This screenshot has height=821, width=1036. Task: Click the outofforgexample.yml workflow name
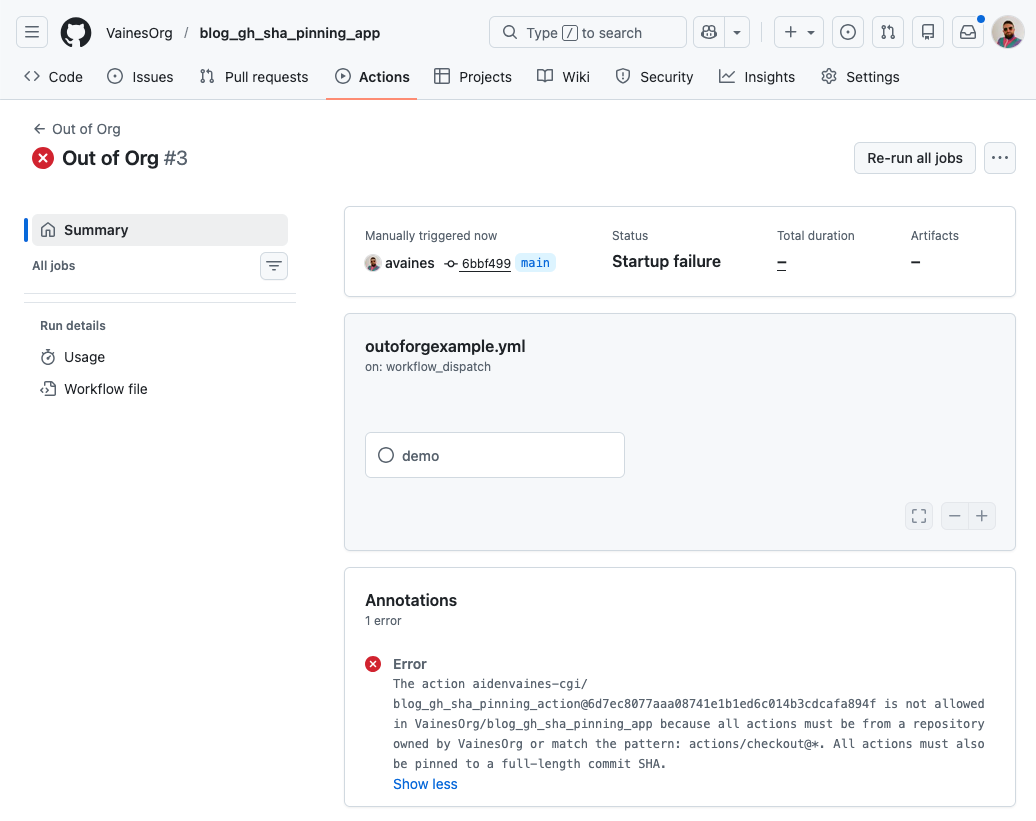[x=445, y=346]
